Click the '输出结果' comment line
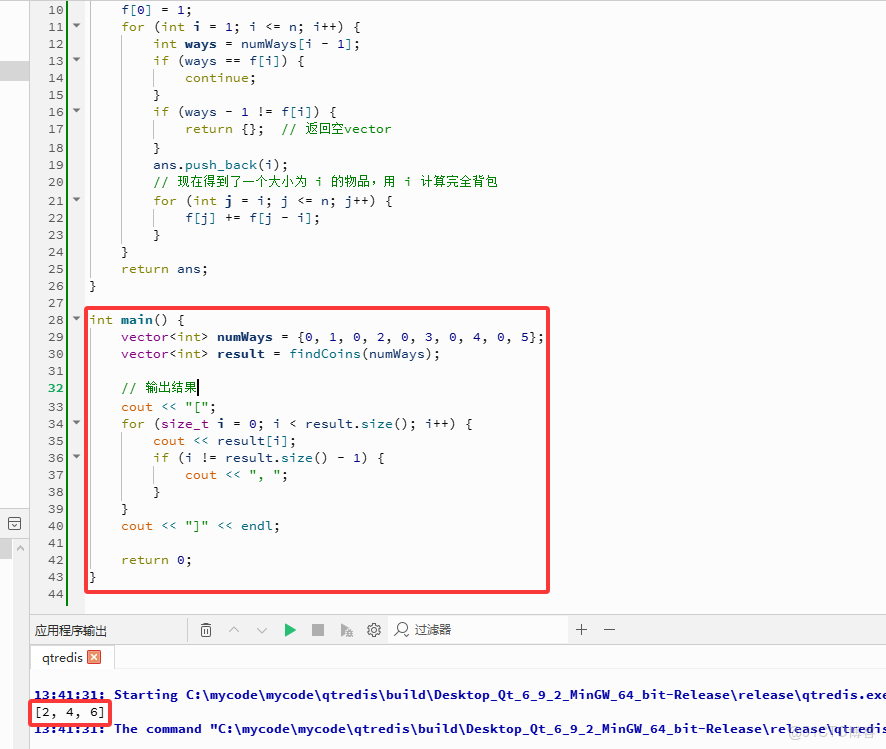Viewport: 886px width, 749px height. (159, 387)
